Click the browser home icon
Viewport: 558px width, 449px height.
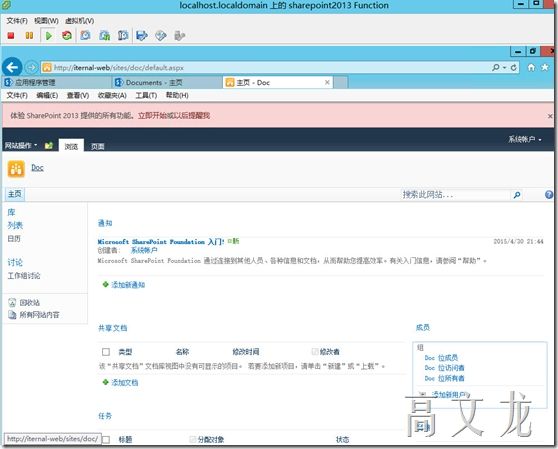[531, 67]
